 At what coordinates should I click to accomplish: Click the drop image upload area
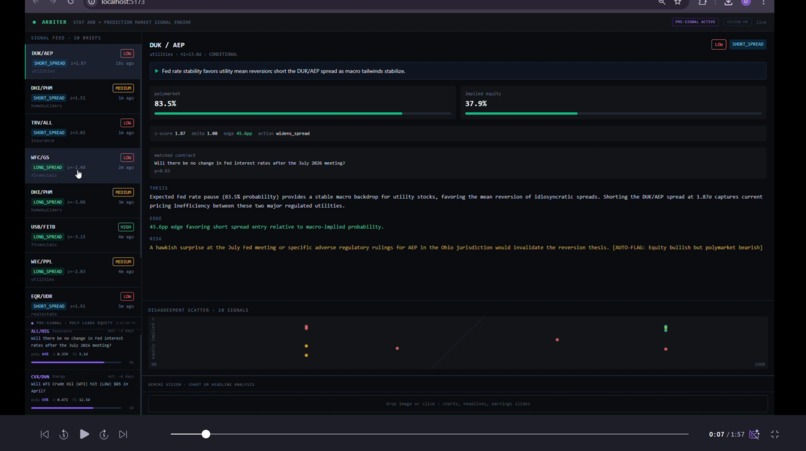pos(458,404)
